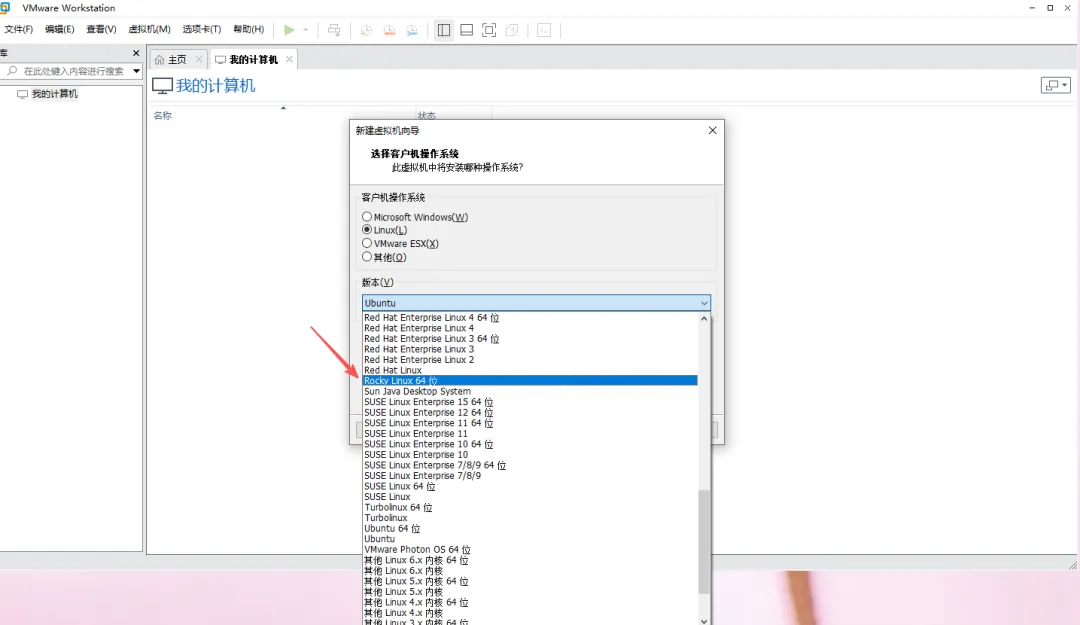
Task: Choose Rocky Linux 64 位 from the list
Action: pos(530,380)
